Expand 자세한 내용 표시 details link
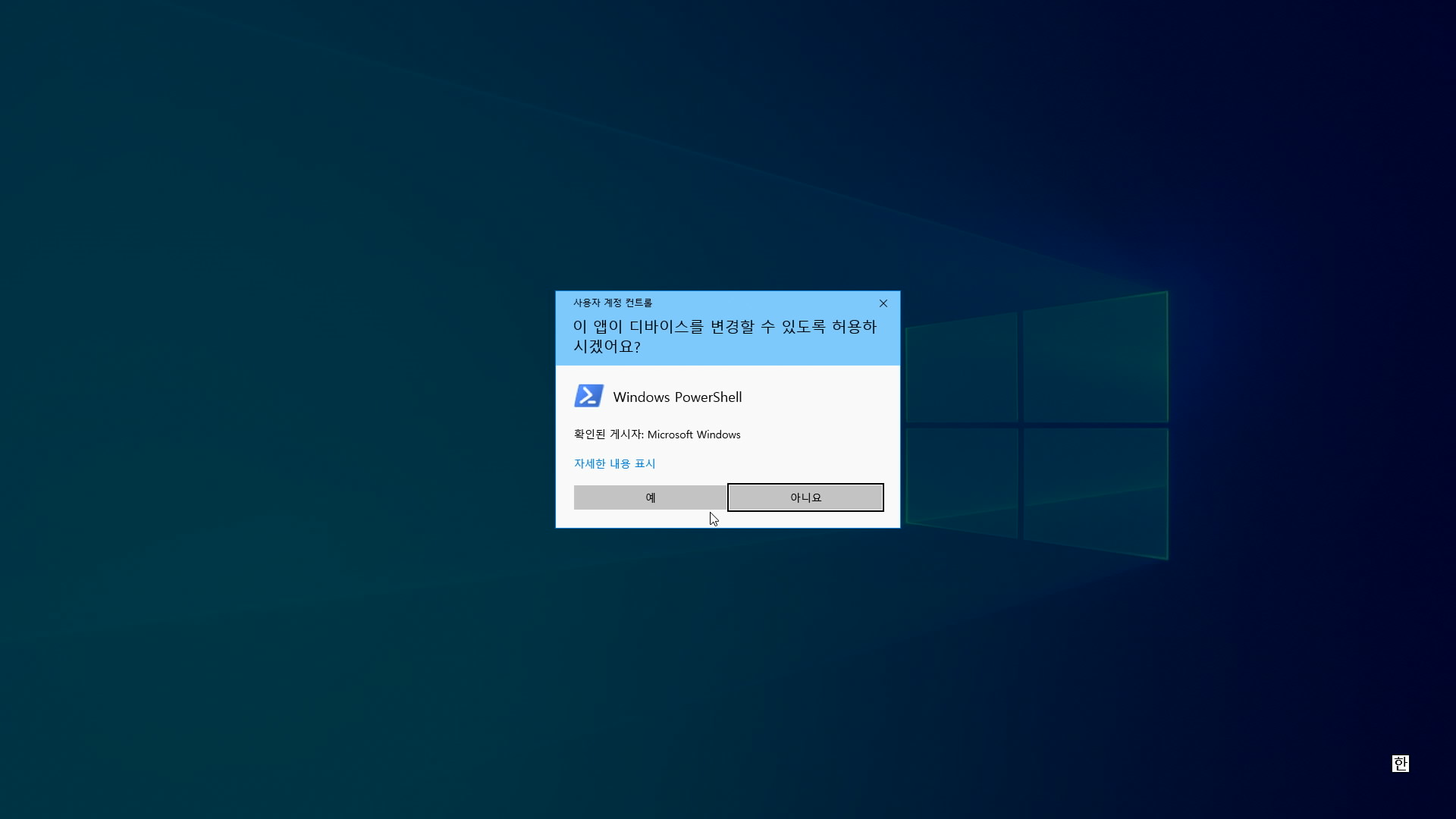 point(614,463)
